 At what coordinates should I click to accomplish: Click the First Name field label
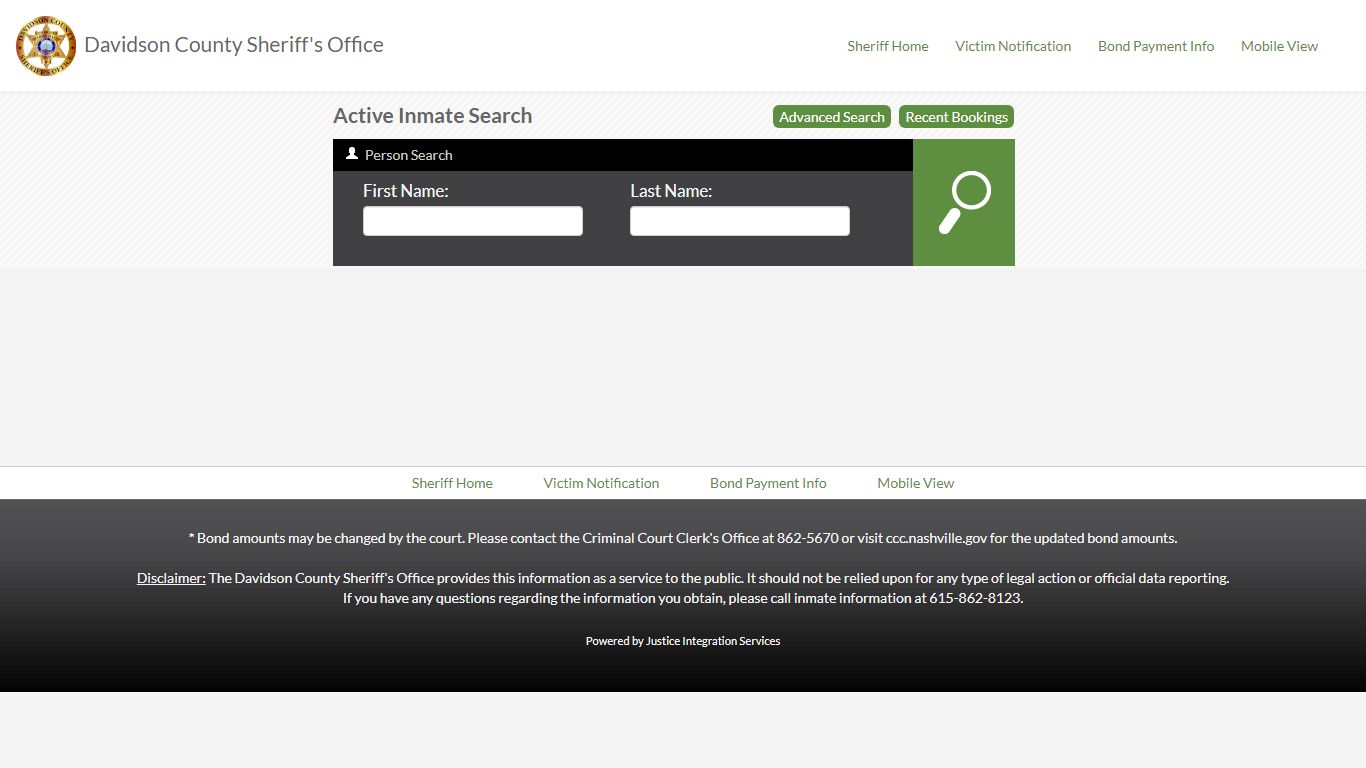point(405,191)
